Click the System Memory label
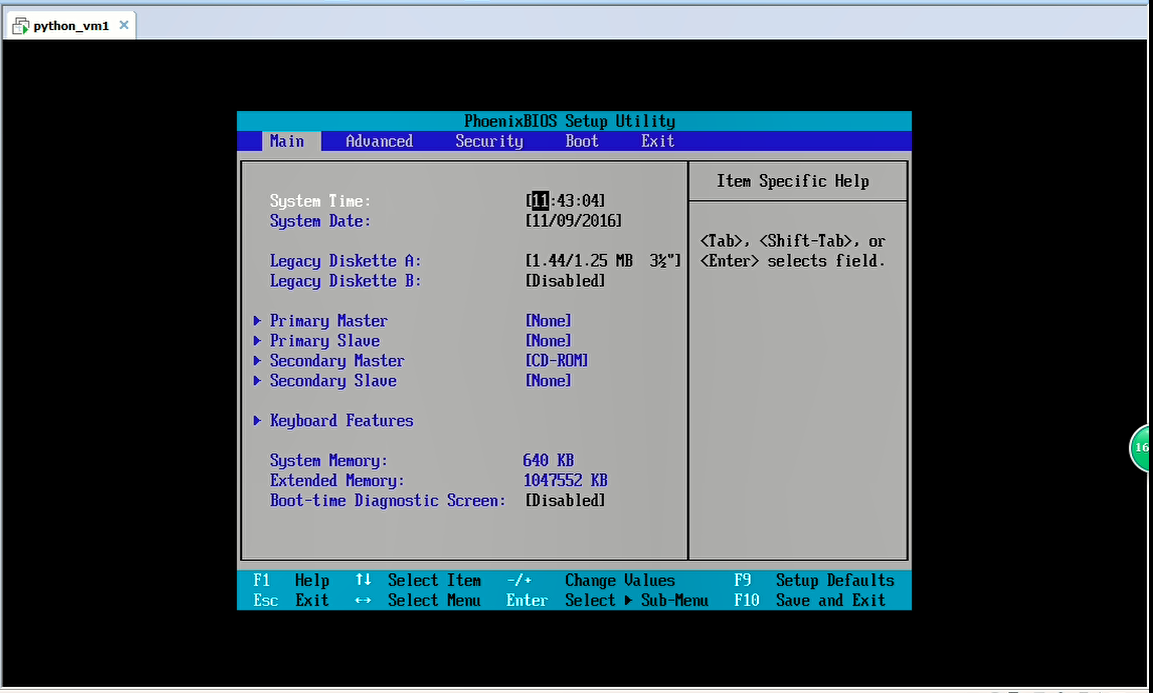Screen dimensions: 1153x693 pos(329,461)
